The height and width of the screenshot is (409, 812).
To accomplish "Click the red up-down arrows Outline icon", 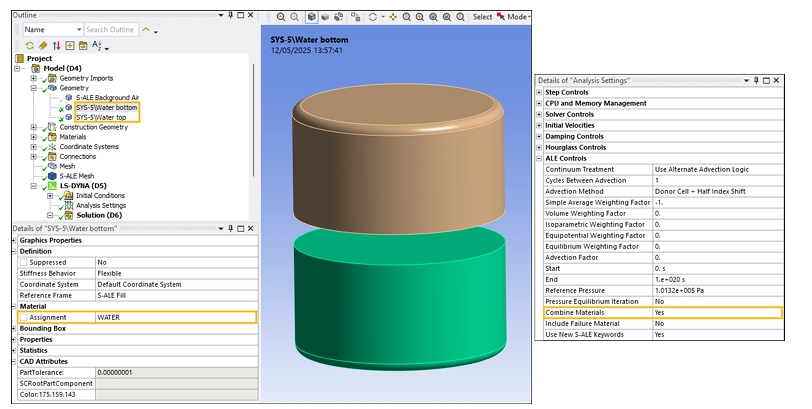I will (56, 46).
